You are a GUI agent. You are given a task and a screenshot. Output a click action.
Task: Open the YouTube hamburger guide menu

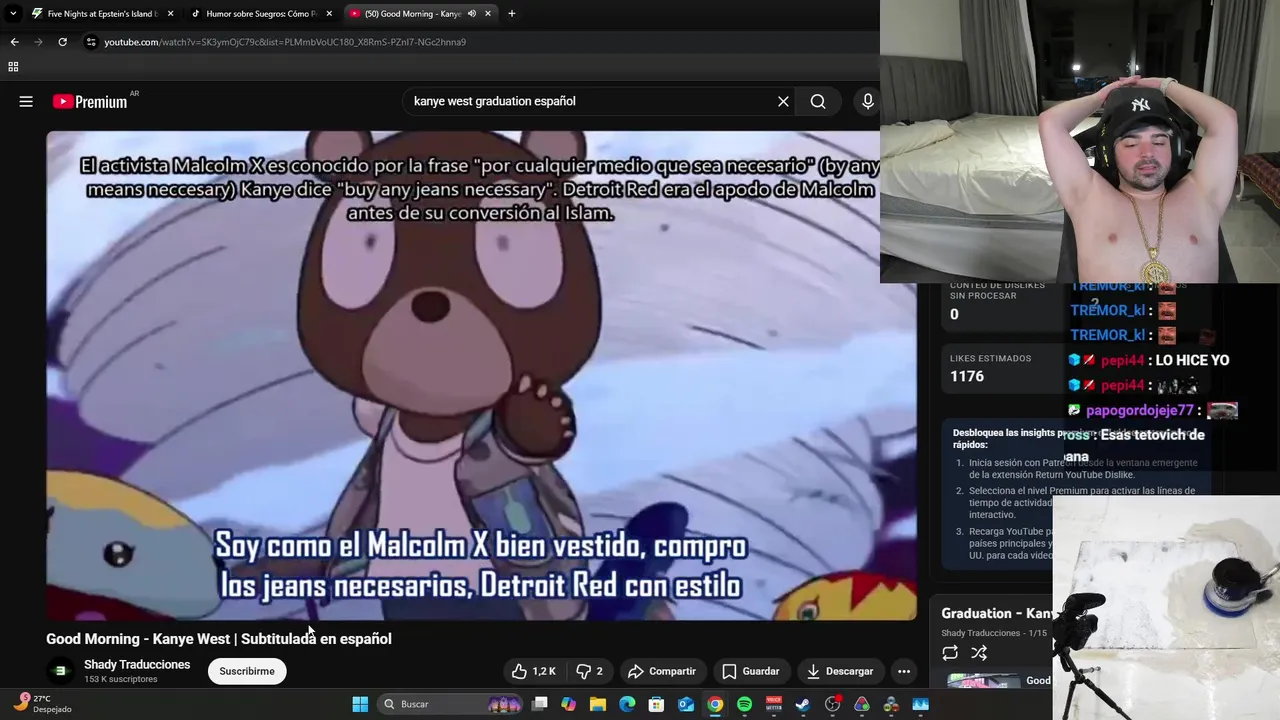click(x=26, y=101)
